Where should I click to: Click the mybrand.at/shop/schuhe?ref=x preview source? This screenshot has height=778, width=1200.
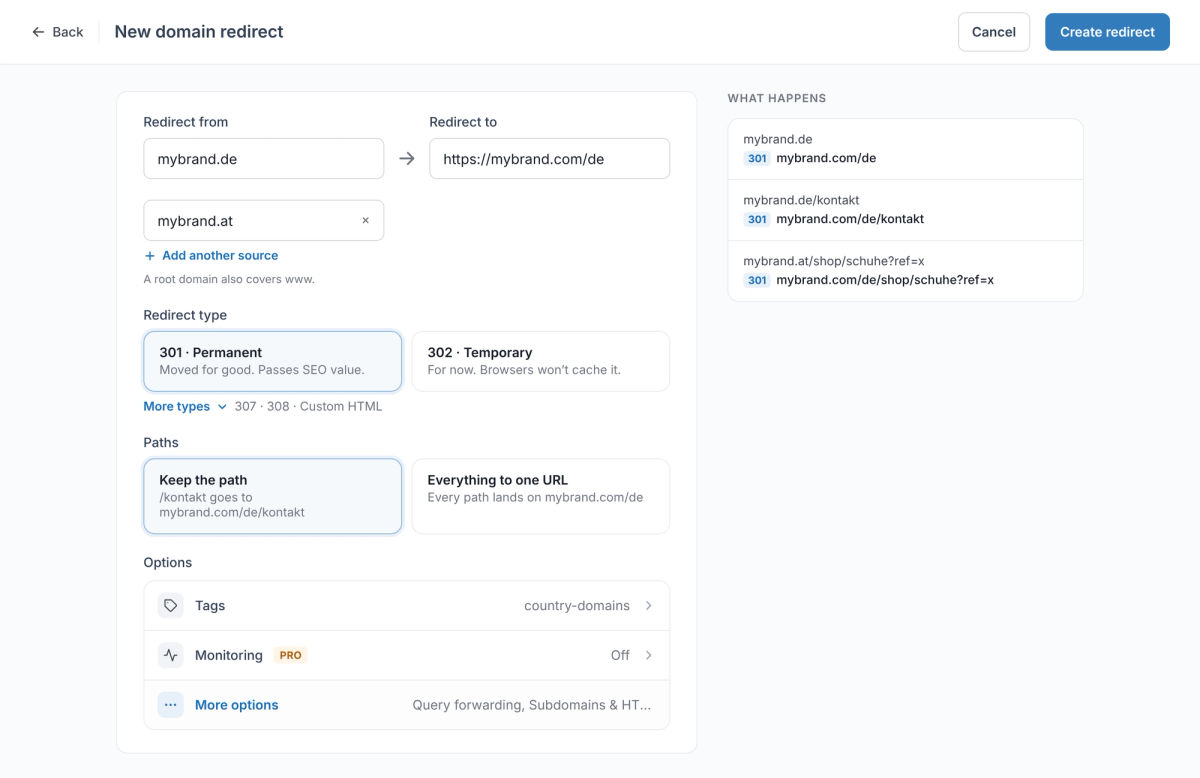(x=834, y=261)
